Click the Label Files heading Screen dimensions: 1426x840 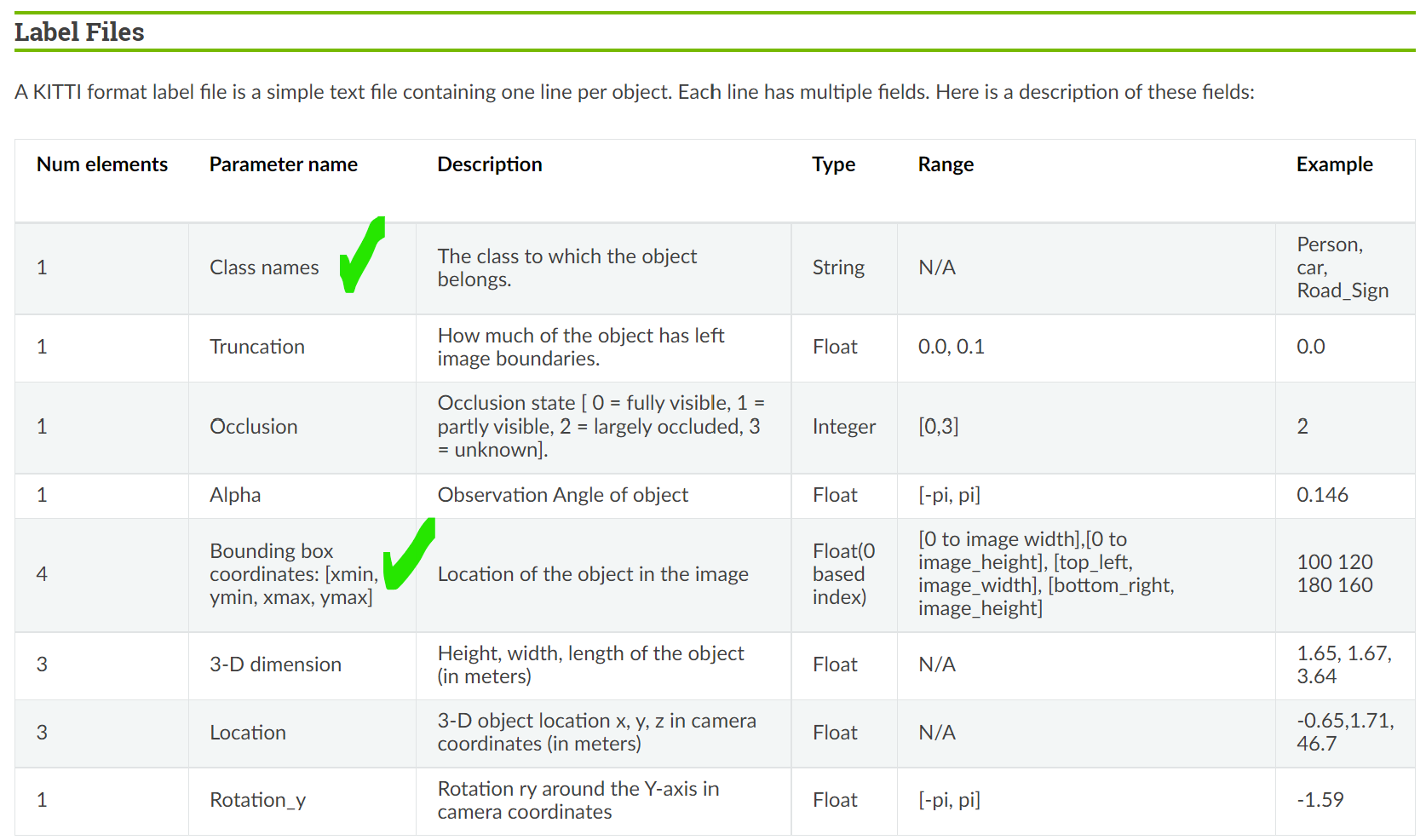[x=79, y=32]
